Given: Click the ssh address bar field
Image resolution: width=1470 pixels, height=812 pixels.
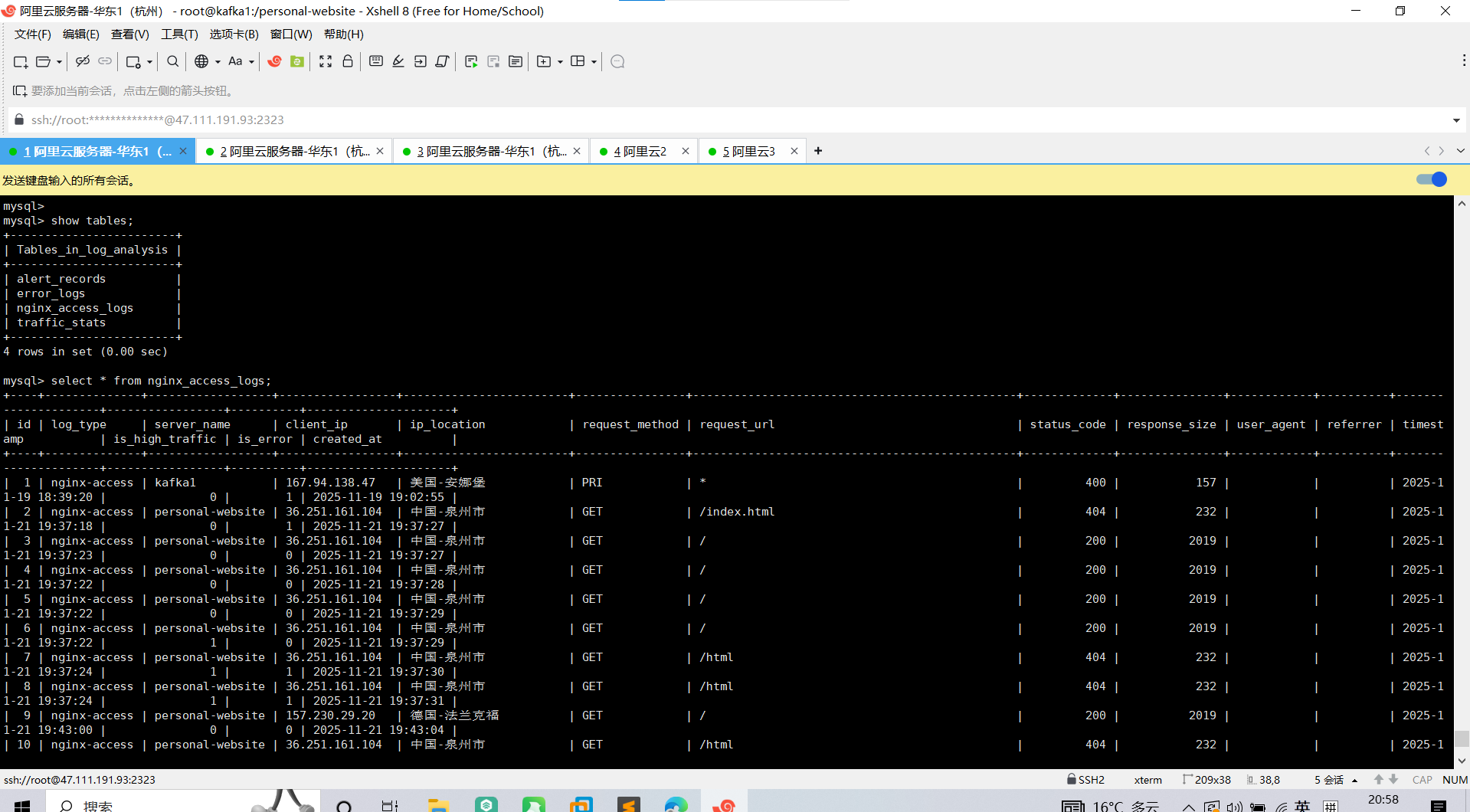Looking at the screenshot, I should pyautogui.click(x=728, y=120).
